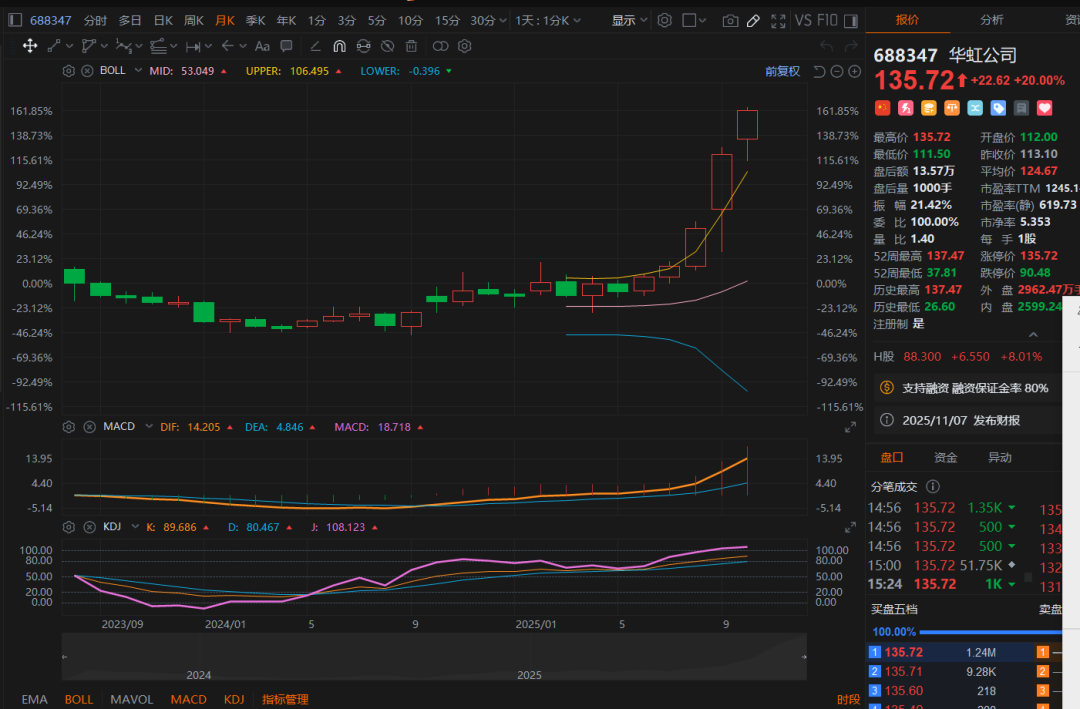Open BOLL indicator settings gear
Screen dimensions: 1080x709
[68, 71]
